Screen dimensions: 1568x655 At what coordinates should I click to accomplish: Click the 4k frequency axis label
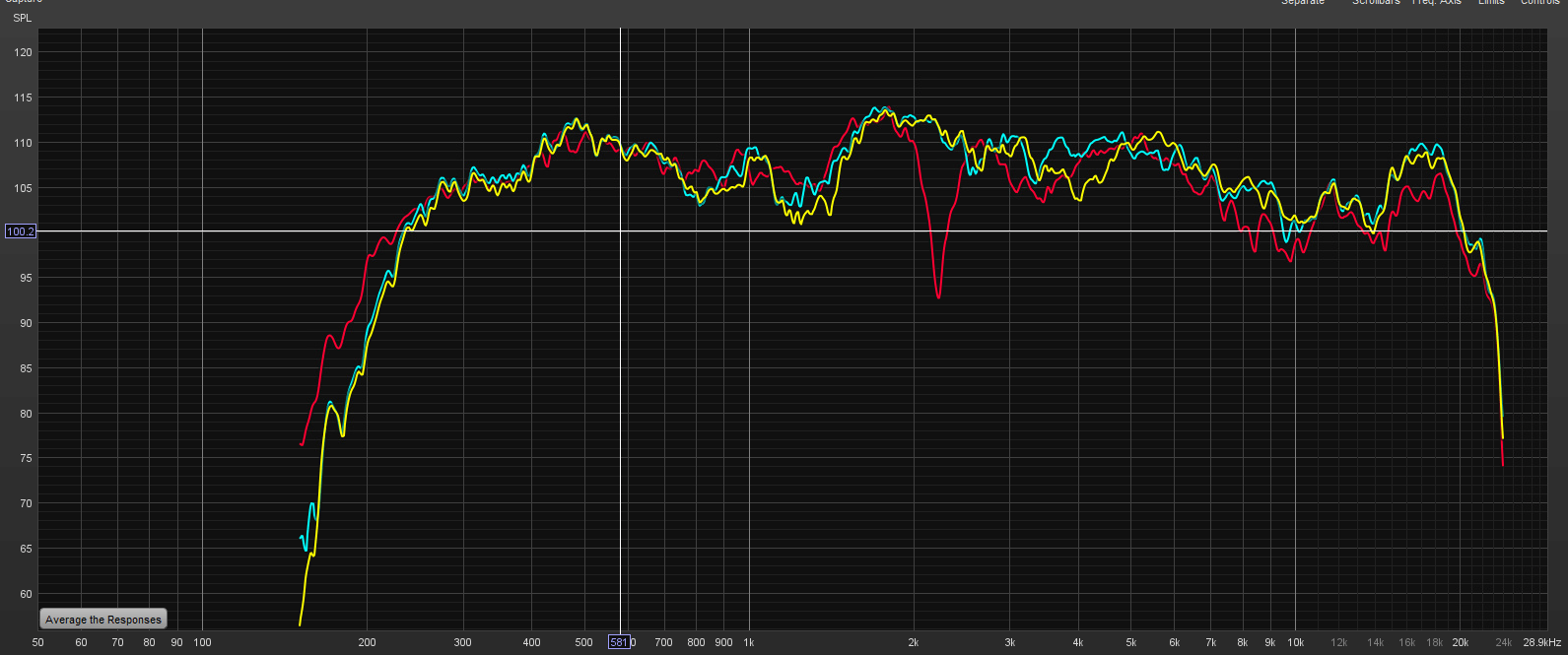pos(1078,642)
